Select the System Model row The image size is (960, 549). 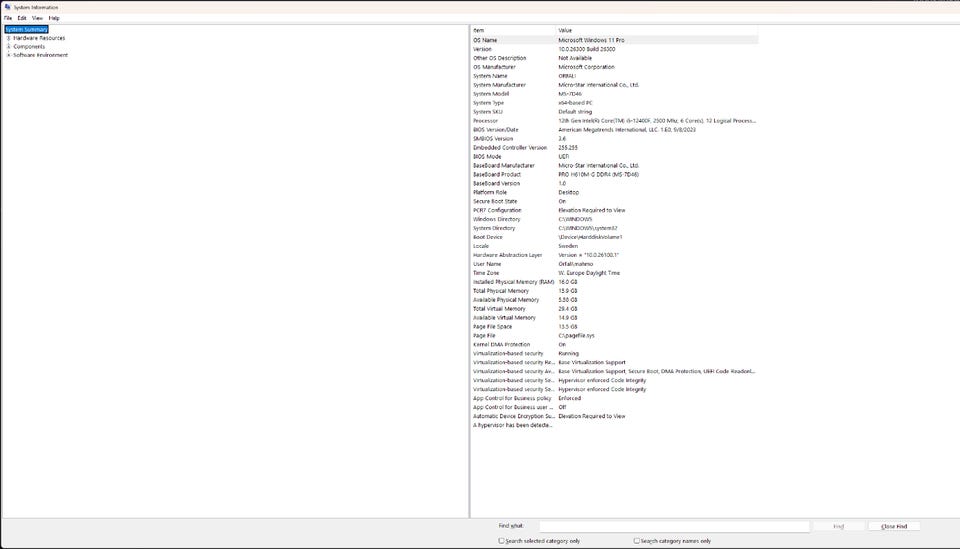pyautogui.click(x=615, y=94)
